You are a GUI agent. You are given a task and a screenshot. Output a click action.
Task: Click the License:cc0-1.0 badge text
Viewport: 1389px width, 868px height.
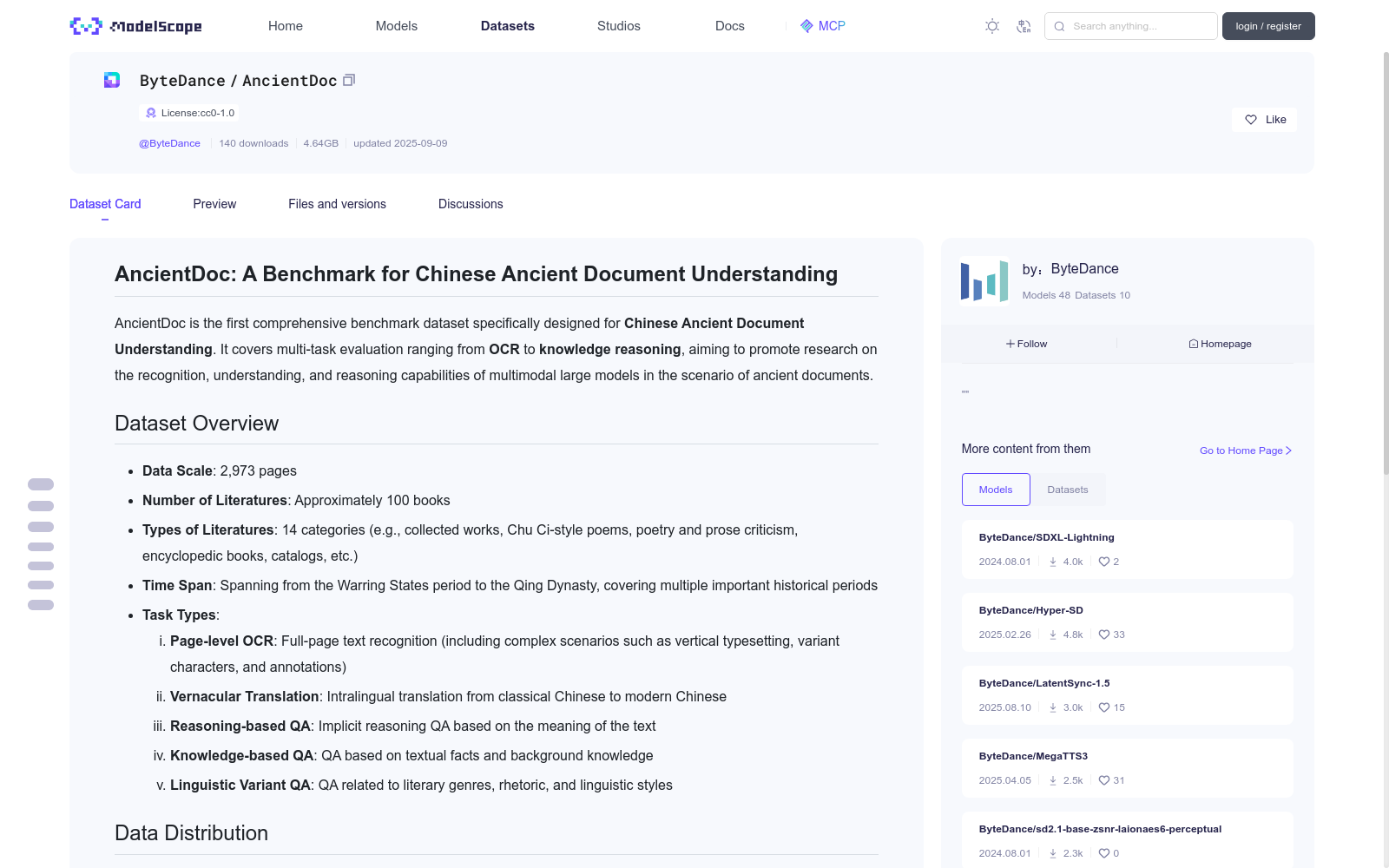click(198, 113)
